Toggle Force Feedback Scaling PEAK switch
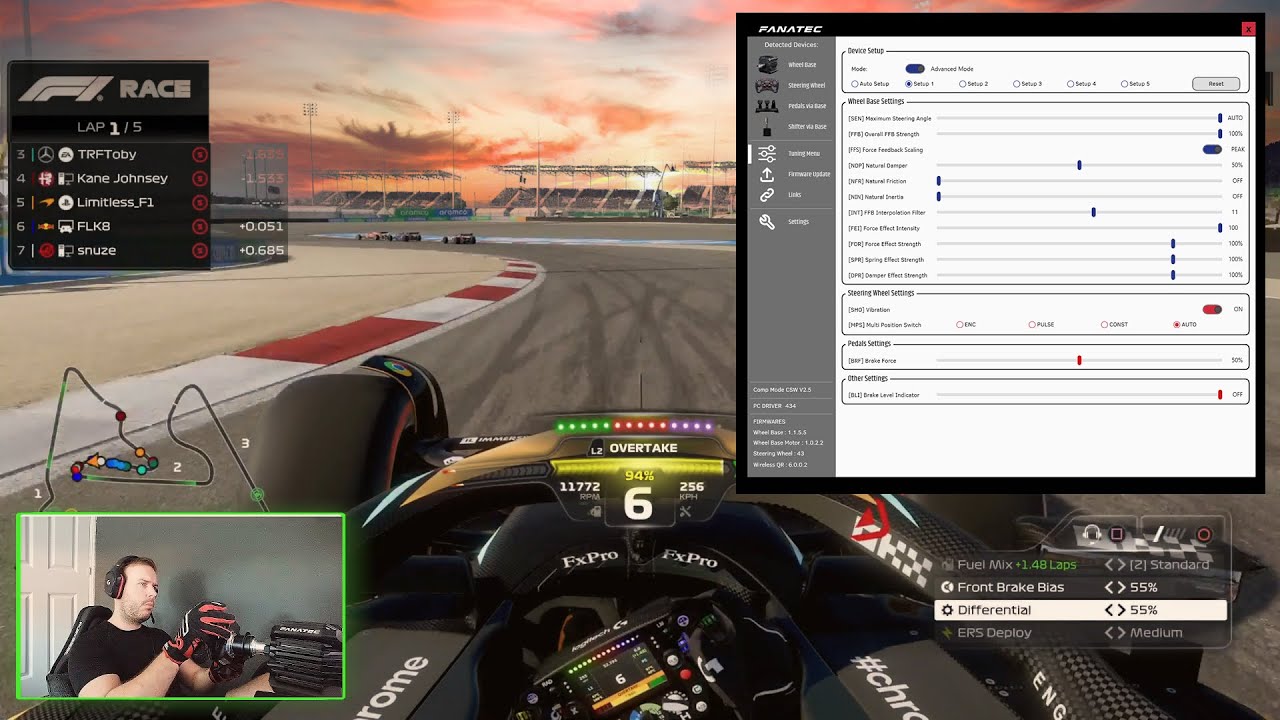This screenshot has height=720, width=1280. pyautogui.click(x=1212, y=150)
